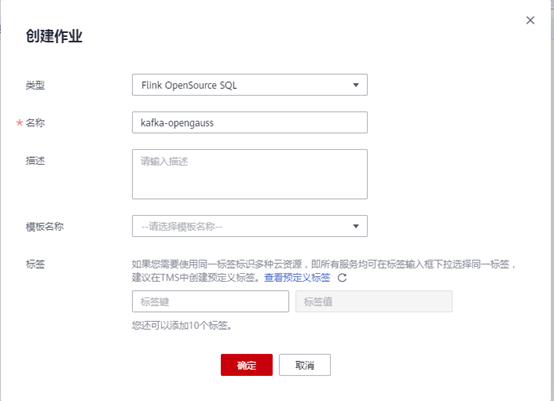Screen dimensions: 554x401
Task: Click the 标签 field label
Action: [x=35, y=264]
